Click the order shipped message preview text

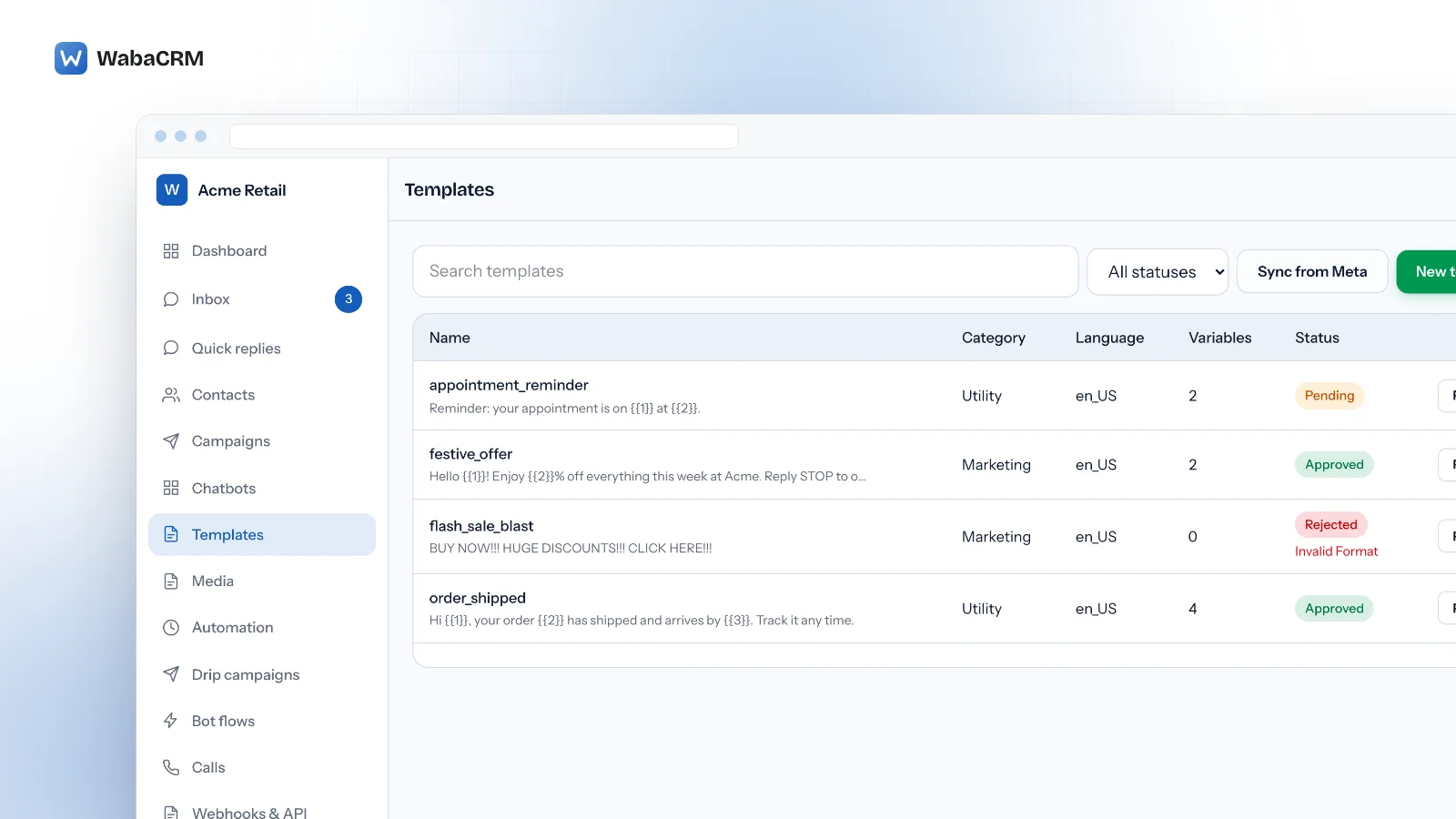click(x=642, y=621)
